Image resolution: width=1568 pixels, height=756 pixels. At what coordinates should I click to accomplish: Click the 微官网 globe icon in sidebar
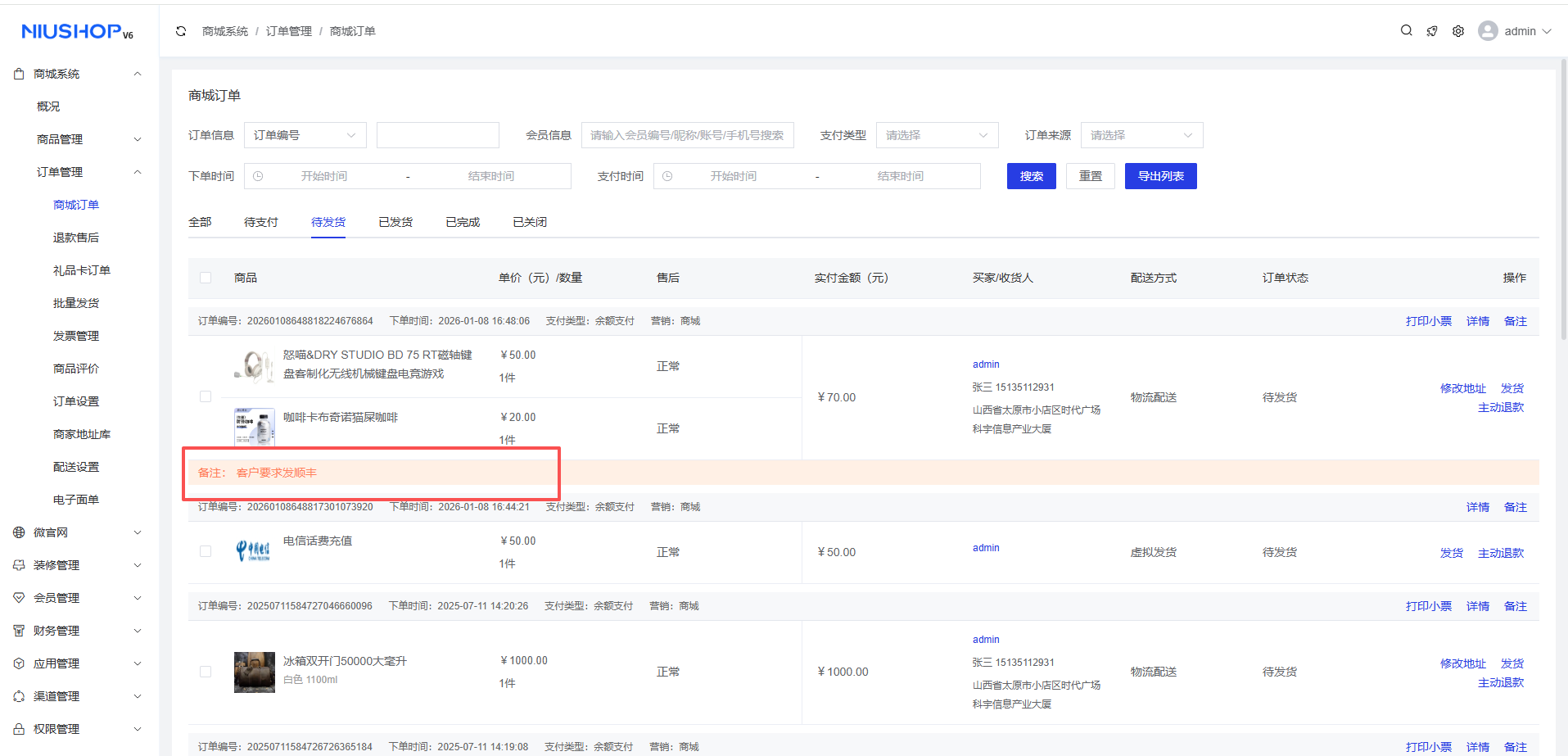pyautogui.click(x=19, y=532)
